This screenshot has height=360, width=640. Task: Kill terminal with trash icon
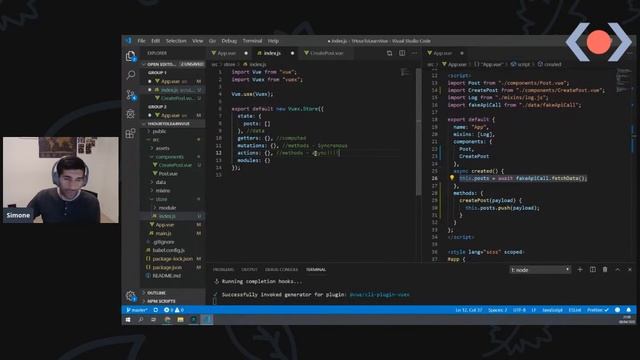point(605,269)
